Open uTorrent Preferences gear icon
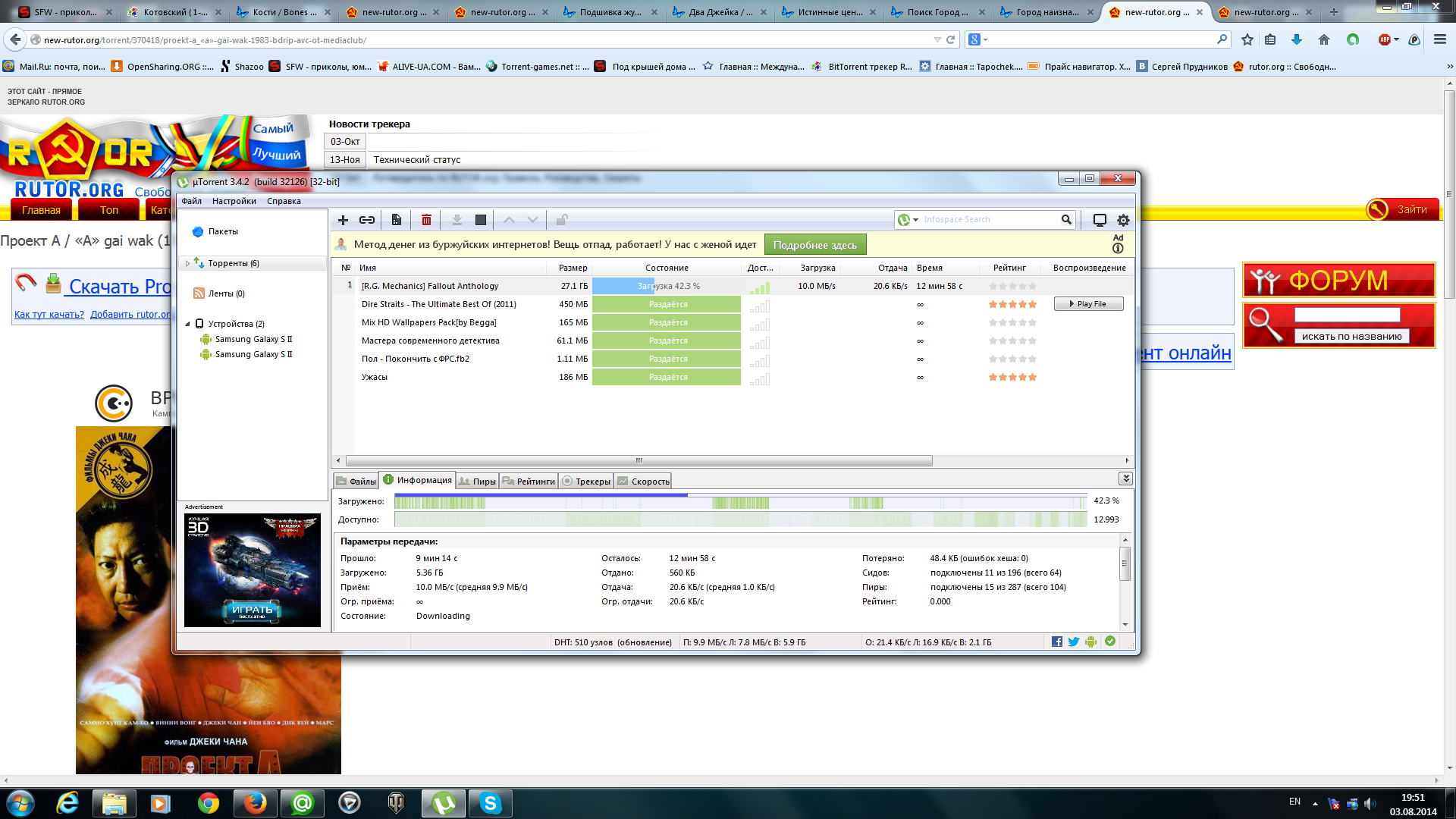This screenshot has width=1456, height=819. [x=1123, y=220]
